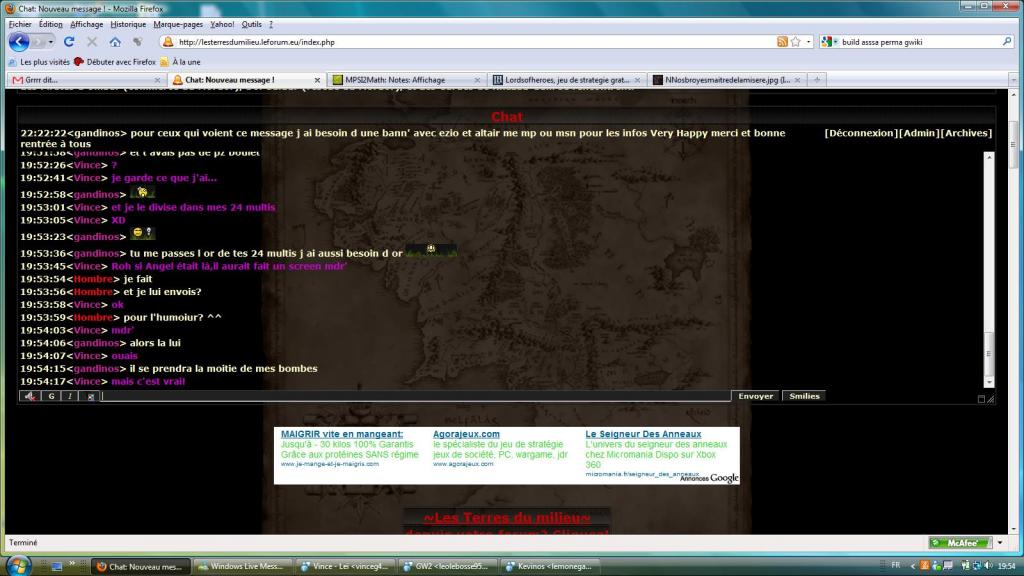The width and height of the screenshot is (1024, 576).
Task: Open the Affichage menu
Action: point(86,24)
